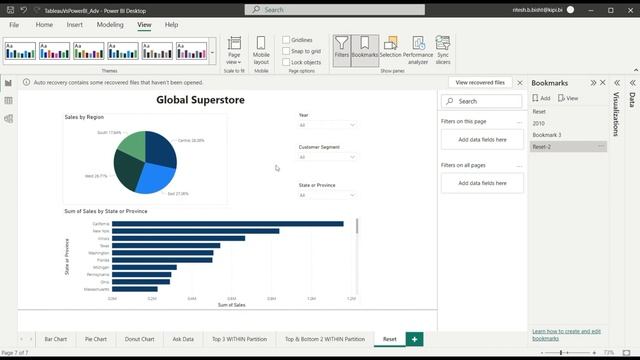
Task: Open the Page view dropdown
Action: pos(234,51)
